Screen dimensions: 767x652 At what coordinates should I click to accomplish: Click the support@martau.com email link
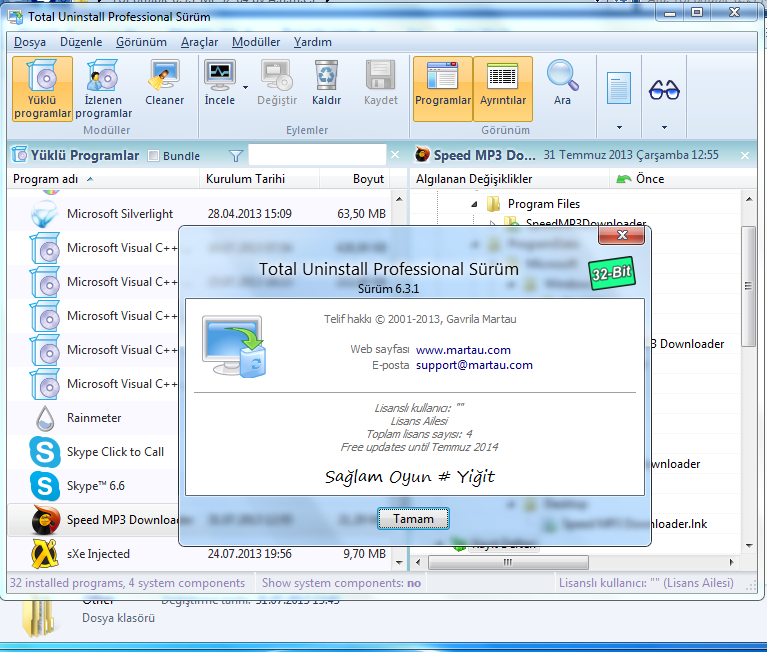point(474,365)
